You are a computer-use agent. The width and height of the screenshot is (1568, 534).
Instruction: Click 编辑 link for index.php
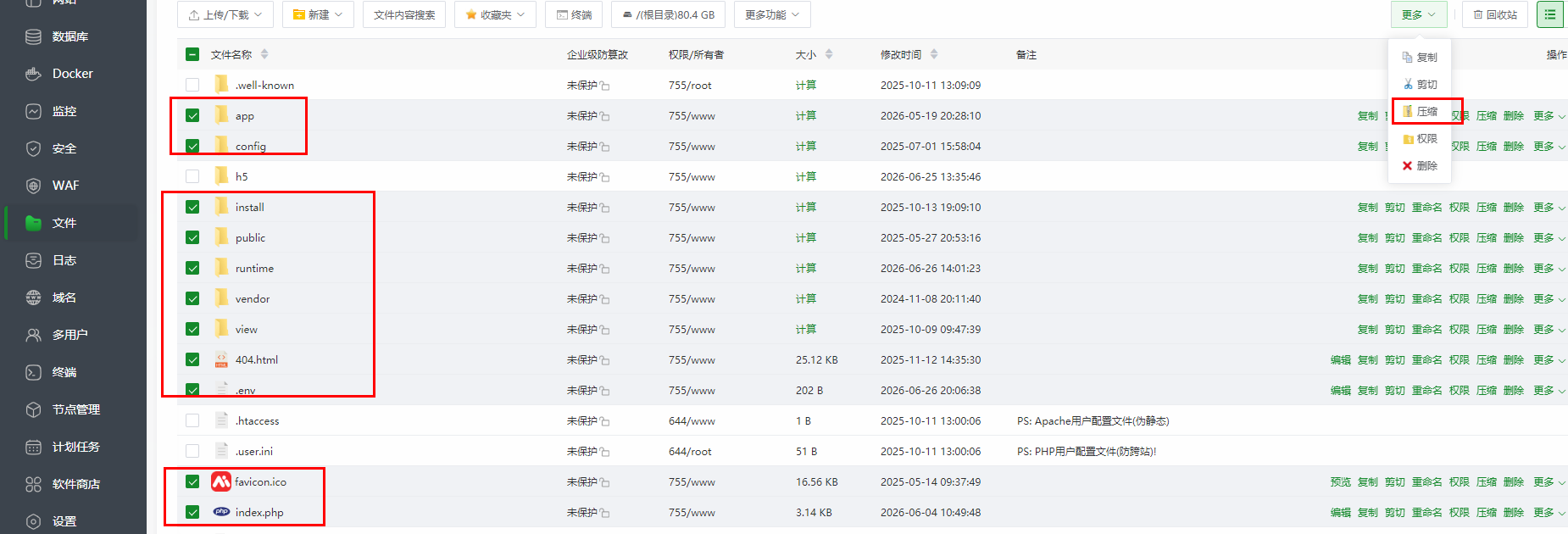coord(1341,512)
